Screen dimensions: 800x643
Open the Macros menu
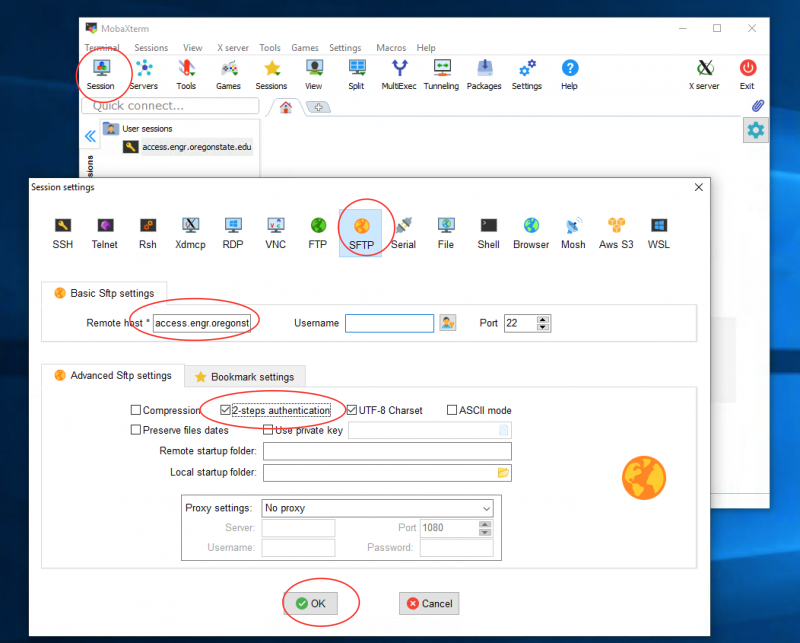(391, 48)
